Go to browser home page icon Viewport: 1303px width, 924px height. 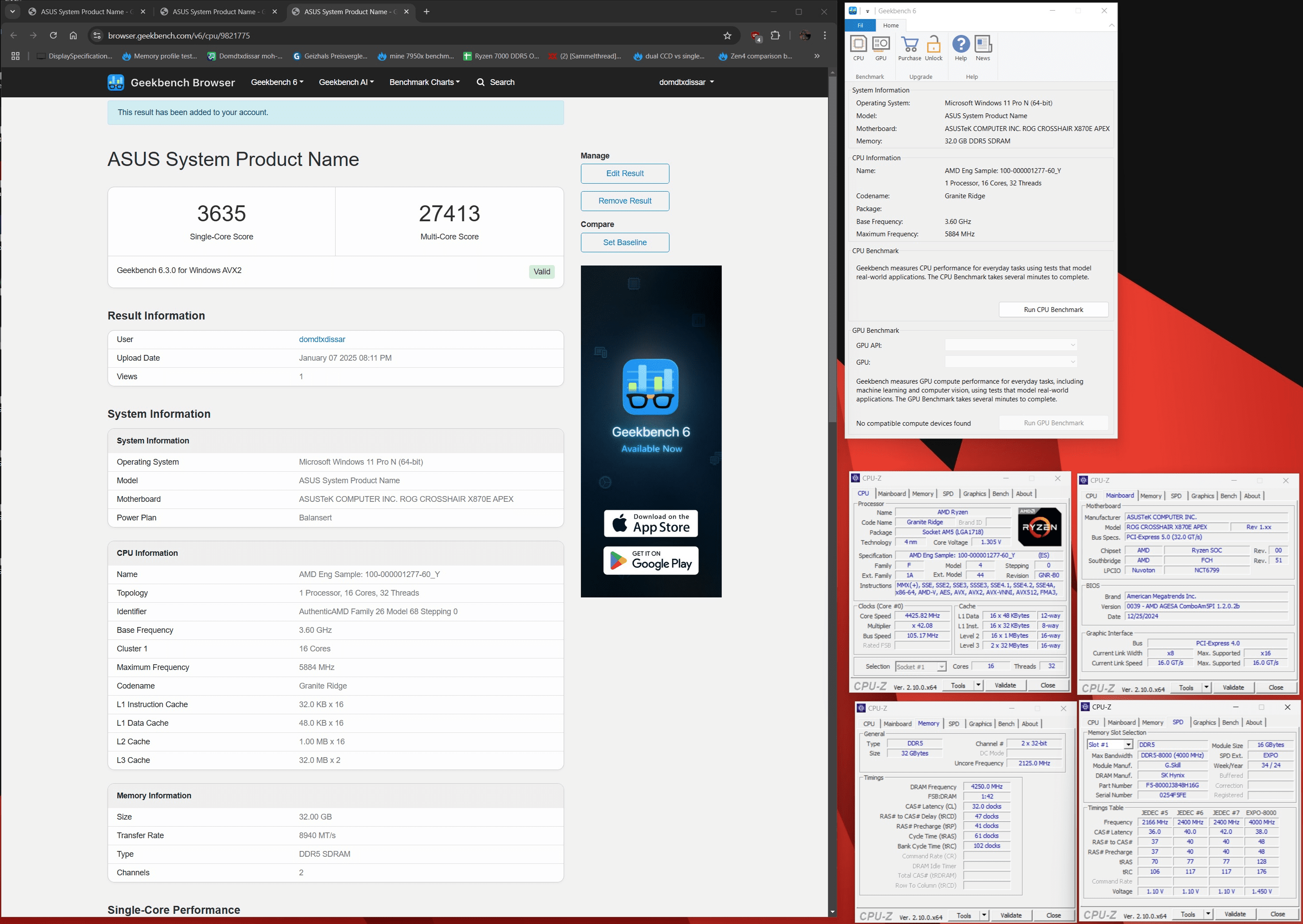(73, 35)
